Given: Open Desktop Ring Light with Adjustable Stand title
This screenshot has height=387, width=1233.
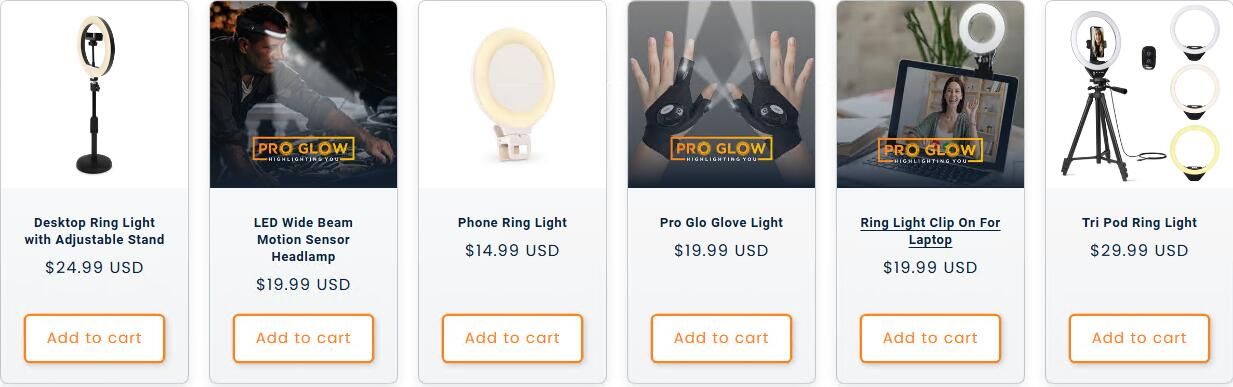Looking at the screenshot, I should 94,231.
